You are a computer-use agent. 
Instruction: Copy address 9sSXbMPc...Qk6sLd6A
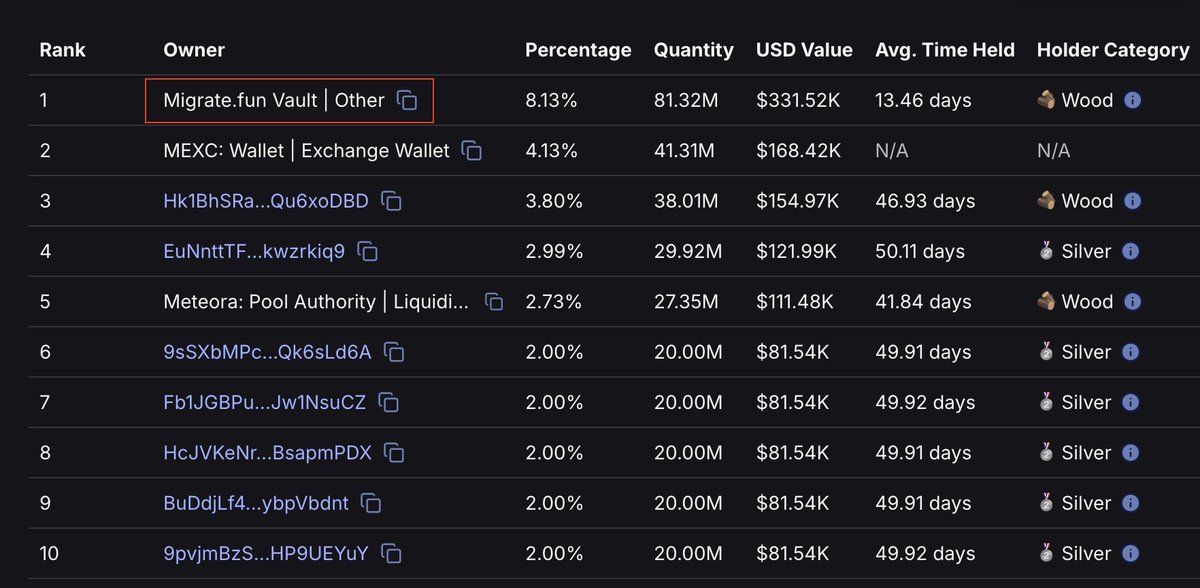pyautogui.click(x=394, y=352)
